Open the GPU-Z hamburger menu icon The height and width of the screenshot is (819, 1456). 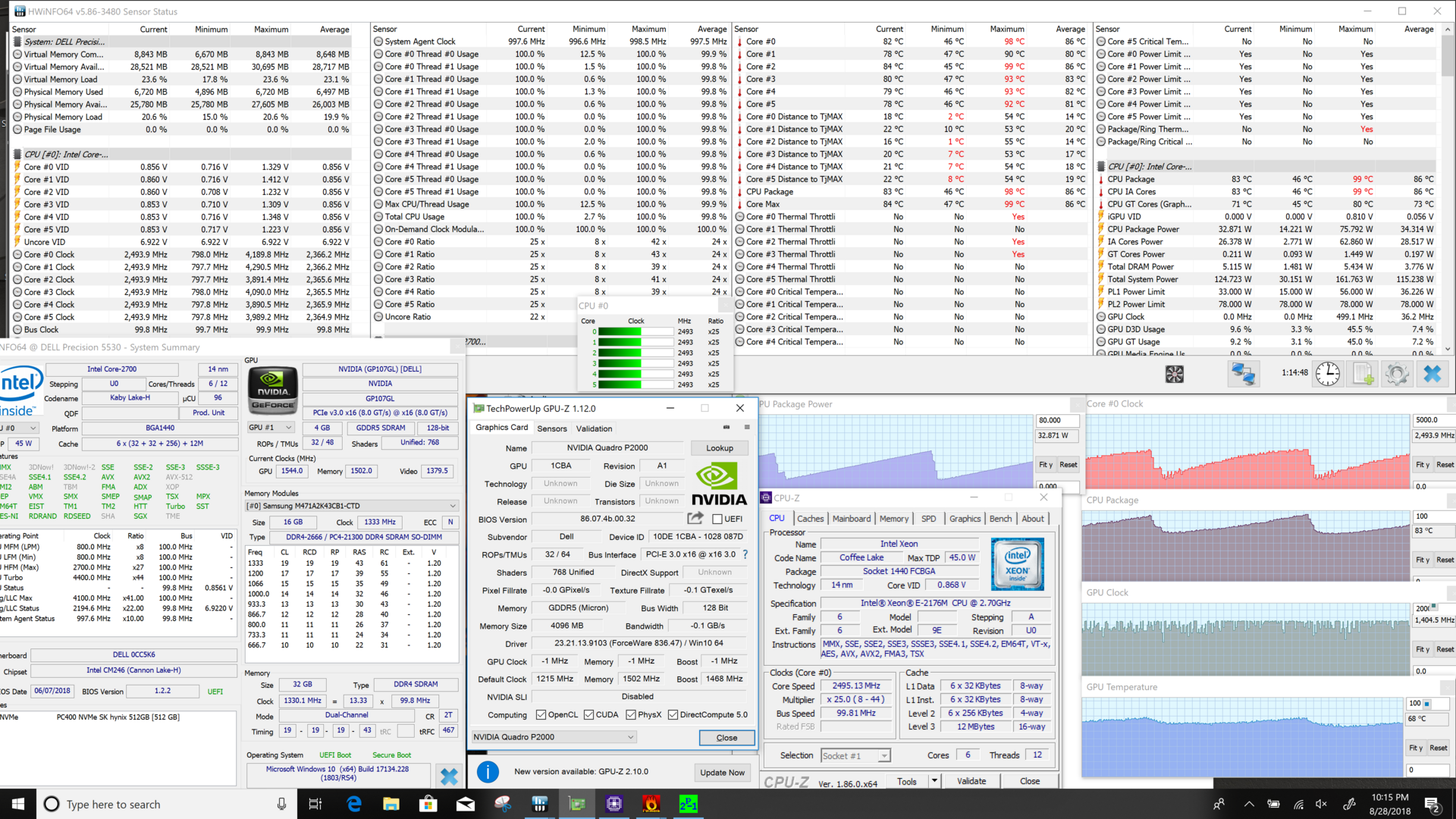click(747, 428)
